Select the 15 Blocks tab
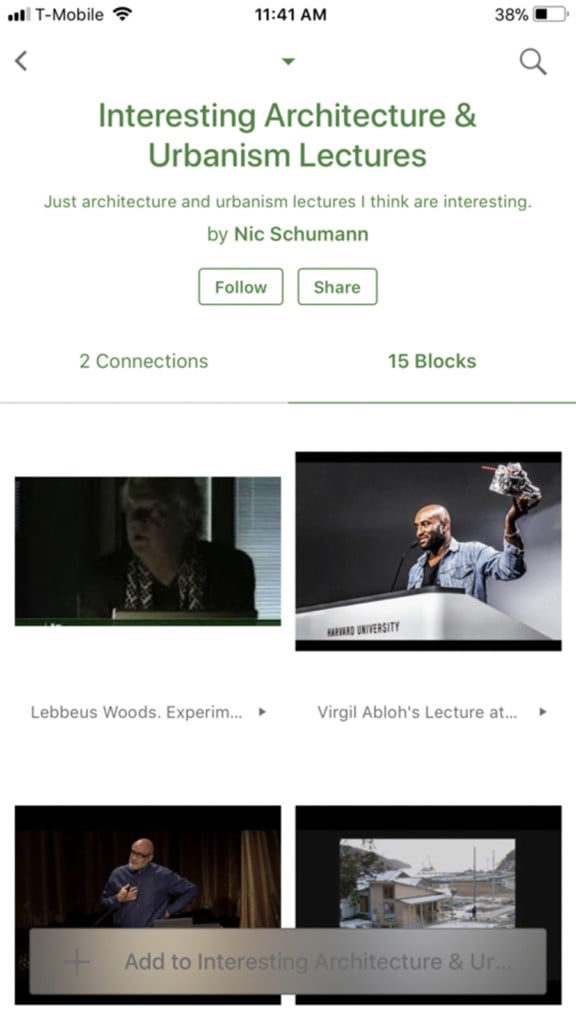This screenshot has height=1024, width=576. click(432, 361)
